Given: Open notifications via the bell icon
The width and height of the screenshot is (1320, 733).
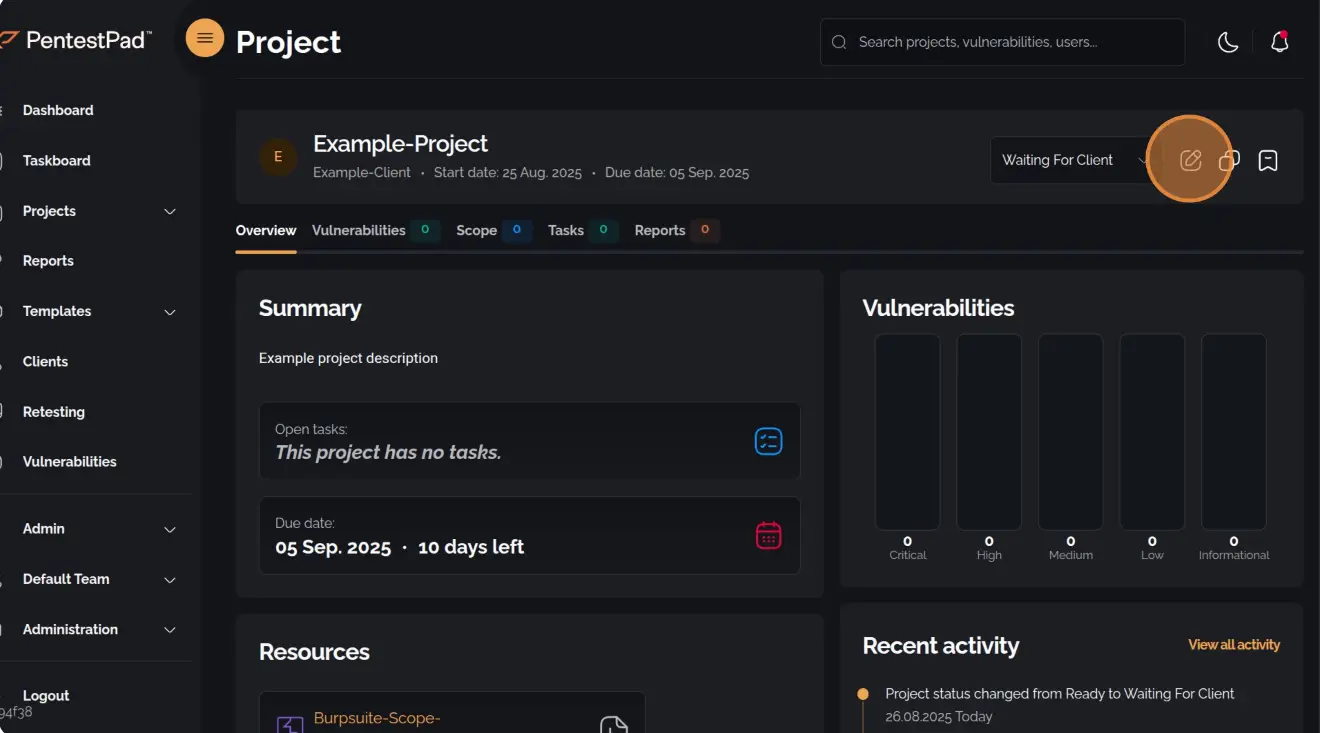Looking at the screenshot, I should pos(1279,42).
